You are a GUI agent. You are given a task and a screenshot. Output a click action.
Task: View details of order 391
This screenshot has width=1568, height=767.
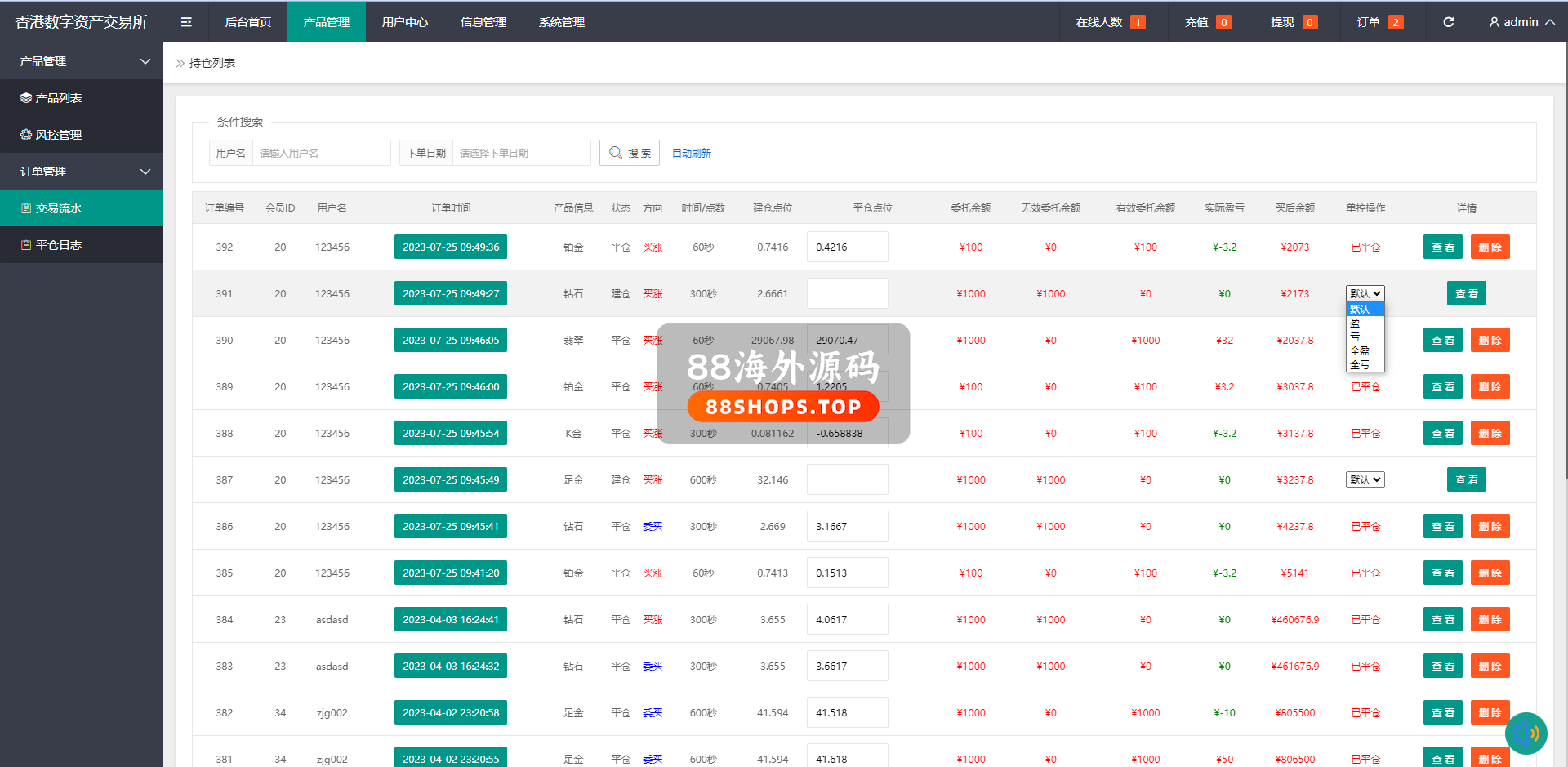pyautogui.click(x=1466, y=294)
